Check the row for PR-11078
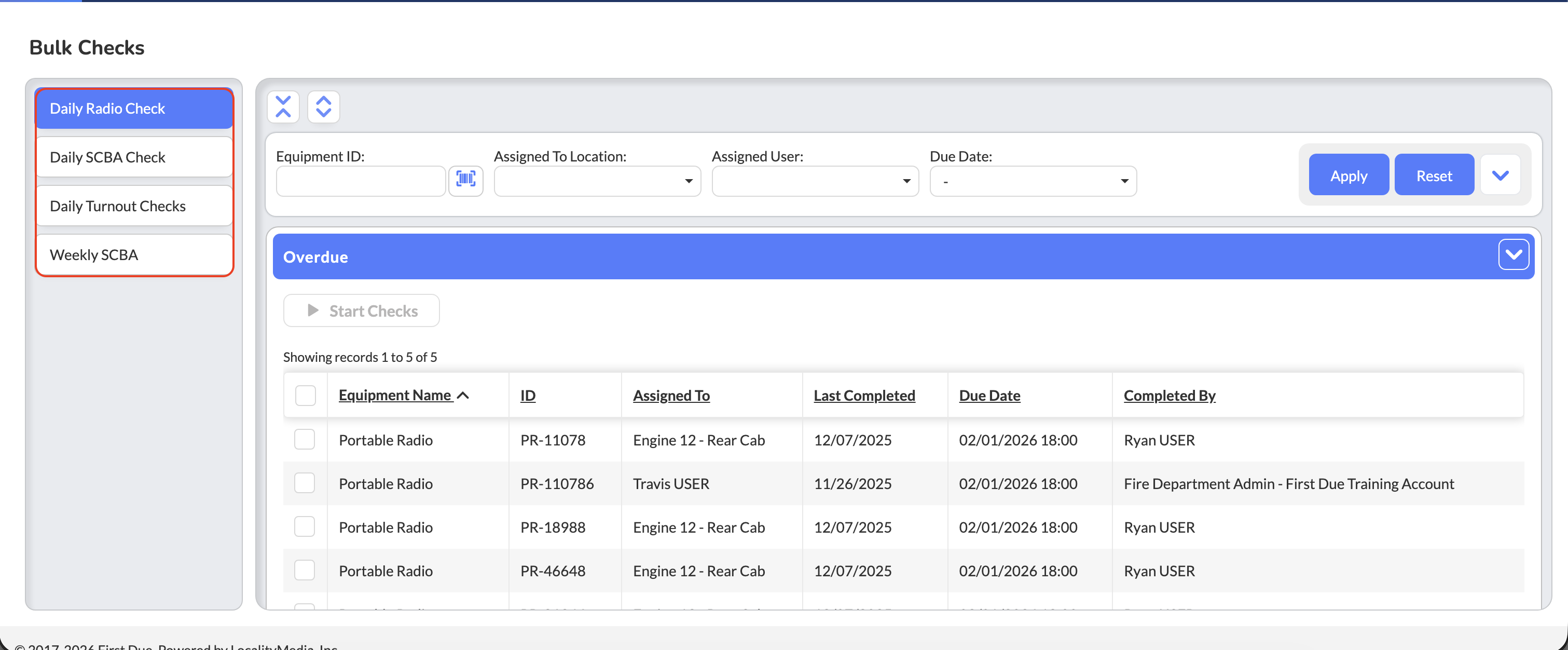1568x650 pixels. point(305,439)
